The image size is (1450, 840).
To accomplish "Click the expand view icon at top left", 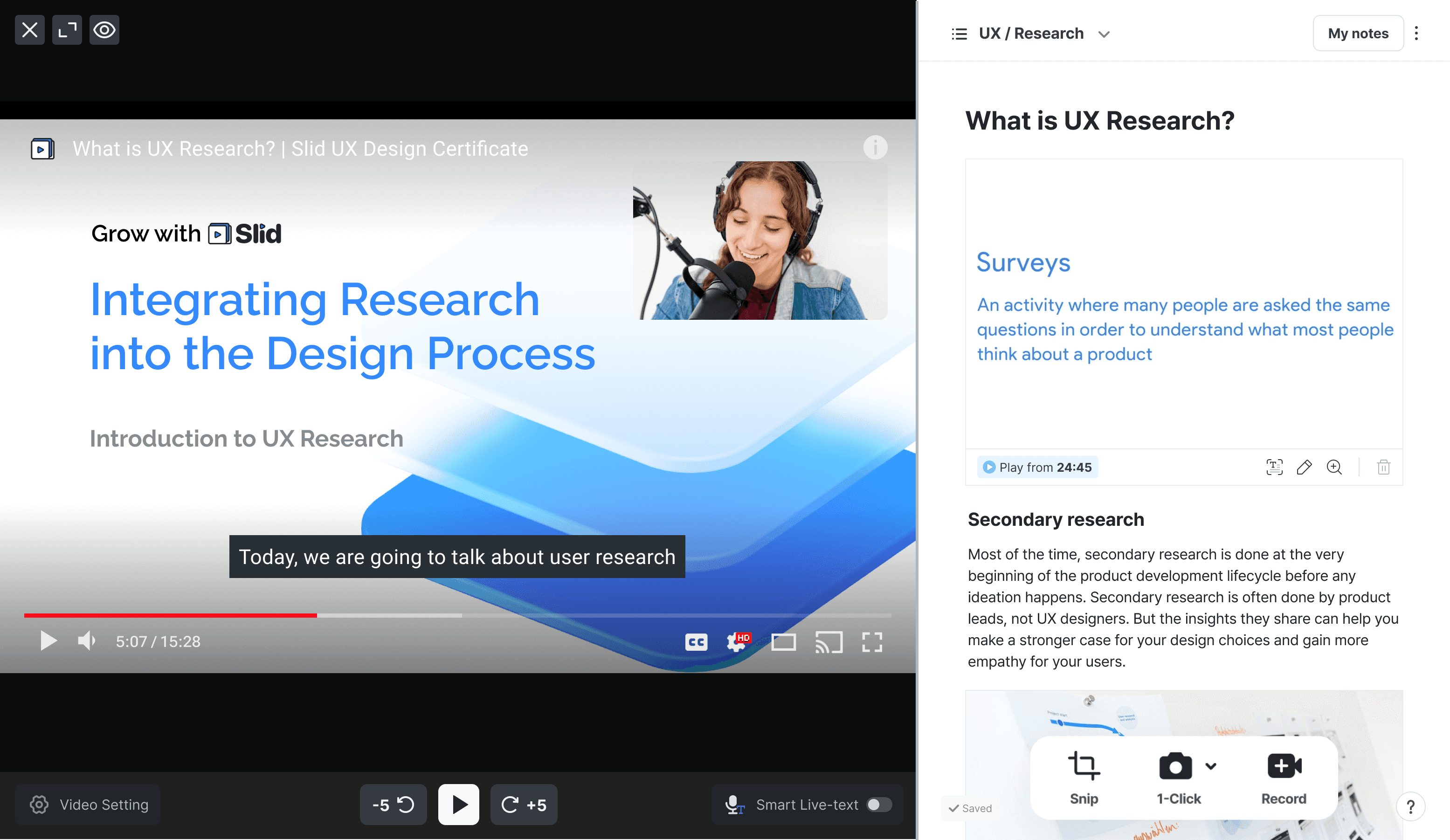I will (x=67, y=30).
